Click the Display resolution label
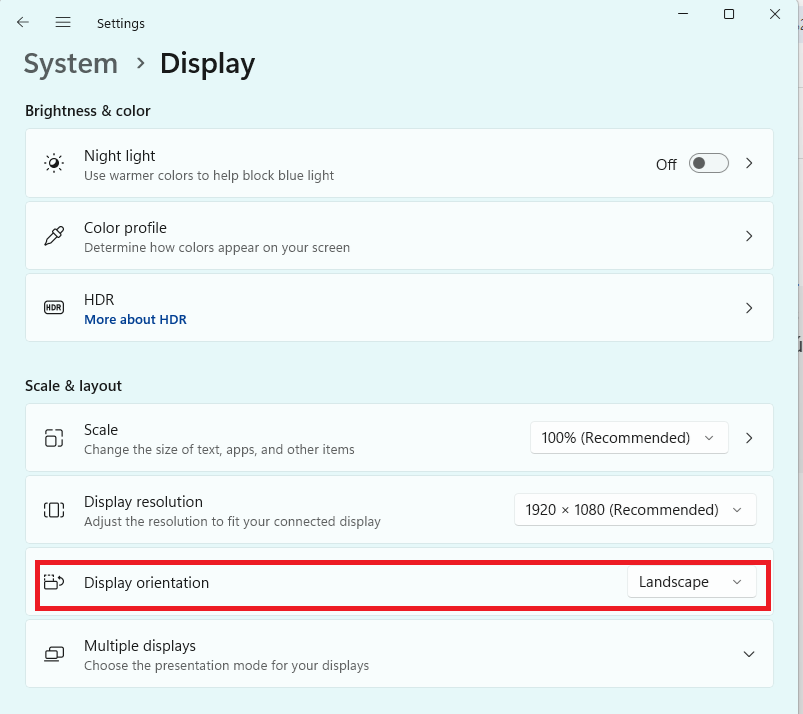803x714 pixels. [143, 502]
